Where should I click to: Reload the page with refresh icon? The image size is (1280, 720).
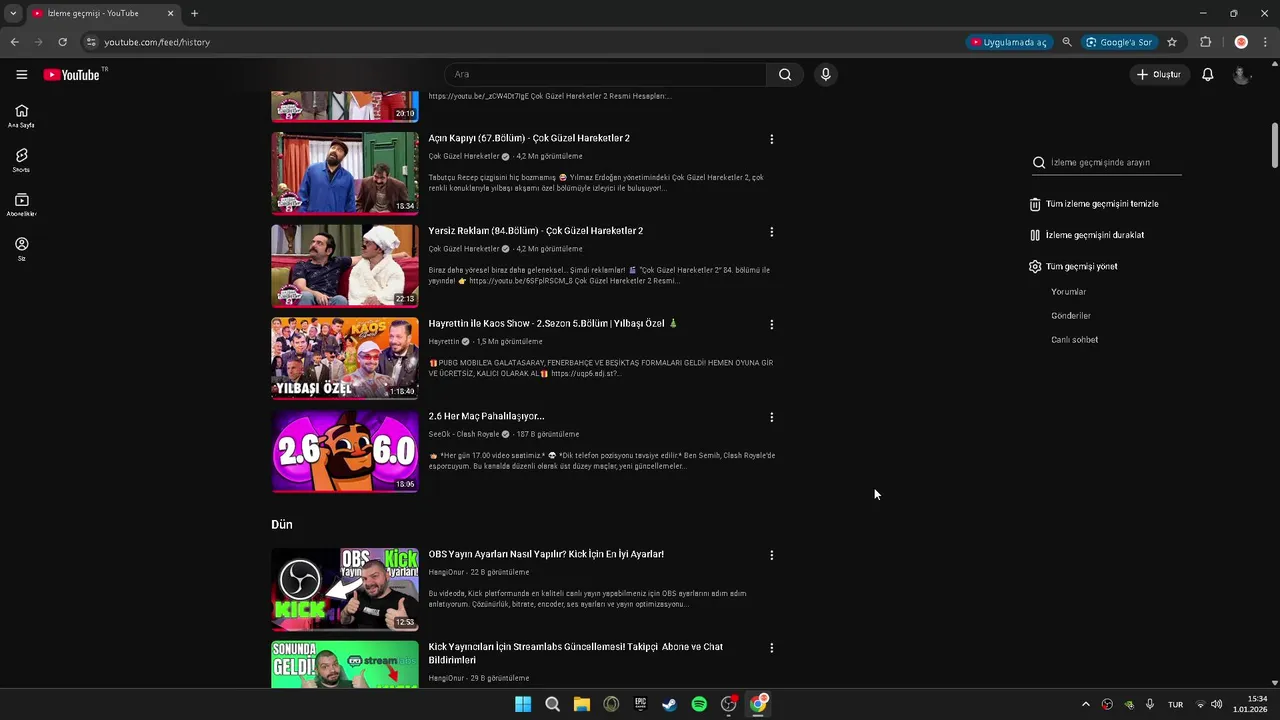(62, 42)
